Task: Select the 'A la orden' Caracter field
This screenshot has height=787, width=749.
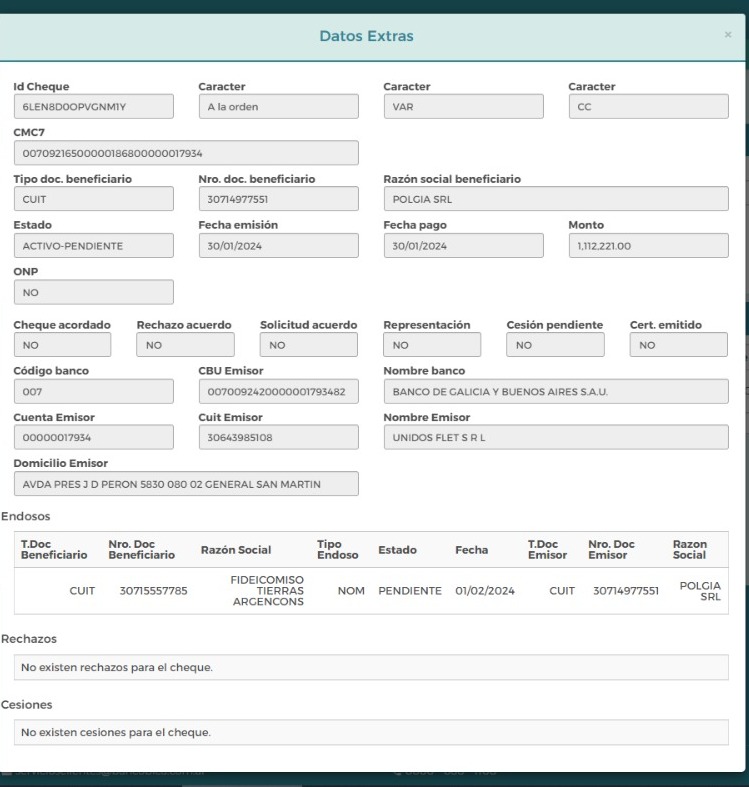Action: pos(279,106)
